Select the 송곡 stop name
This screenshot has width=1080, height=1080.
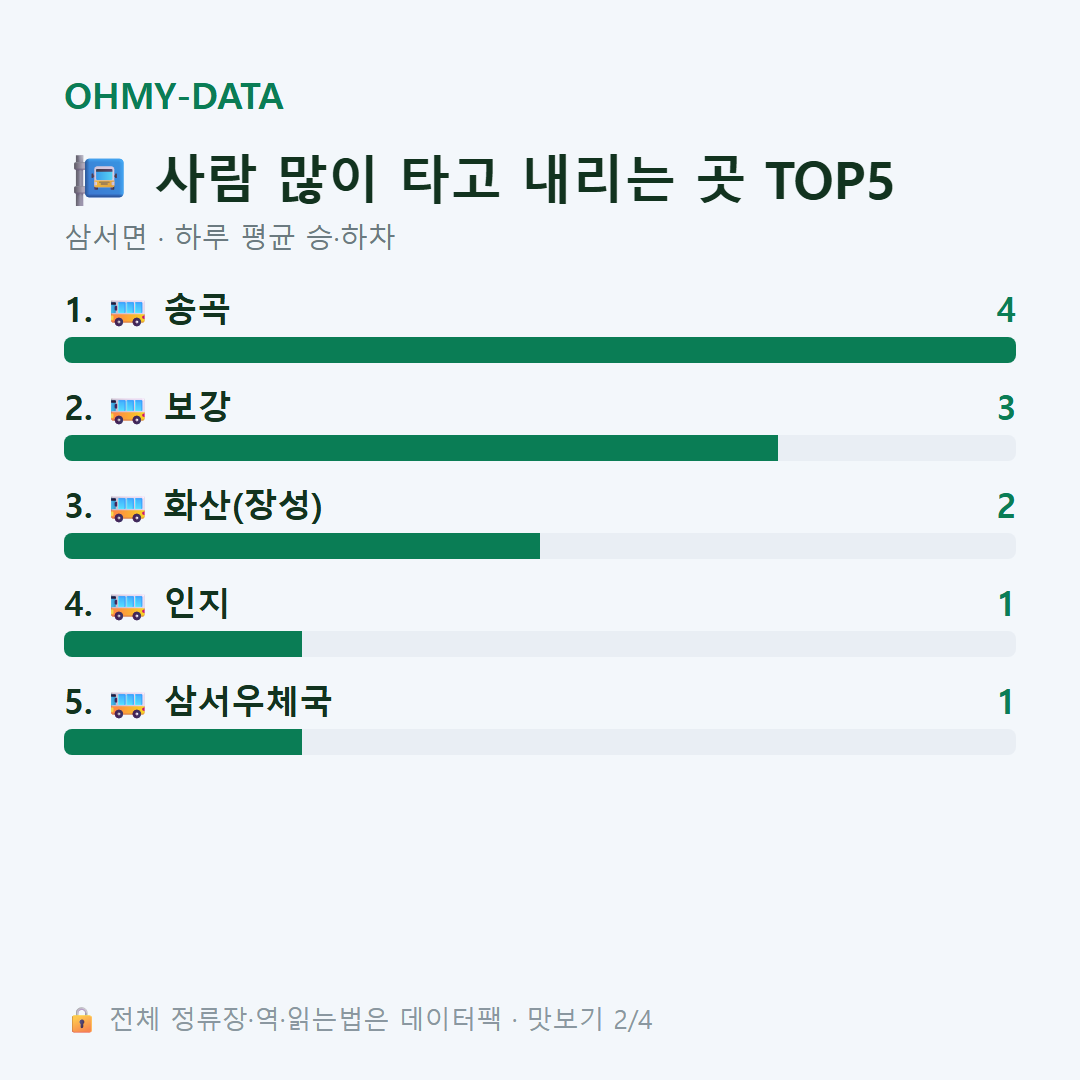click(197, 310)
